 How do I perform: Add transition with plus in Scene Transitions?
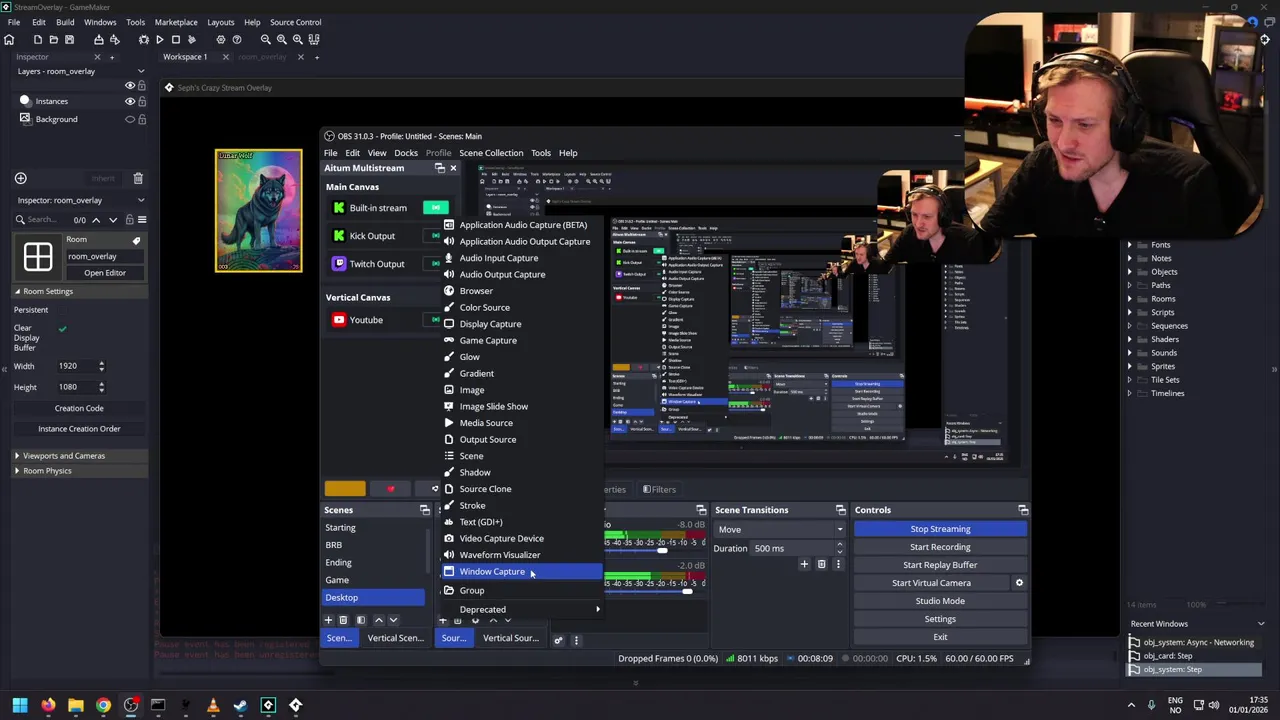(804, 564)
